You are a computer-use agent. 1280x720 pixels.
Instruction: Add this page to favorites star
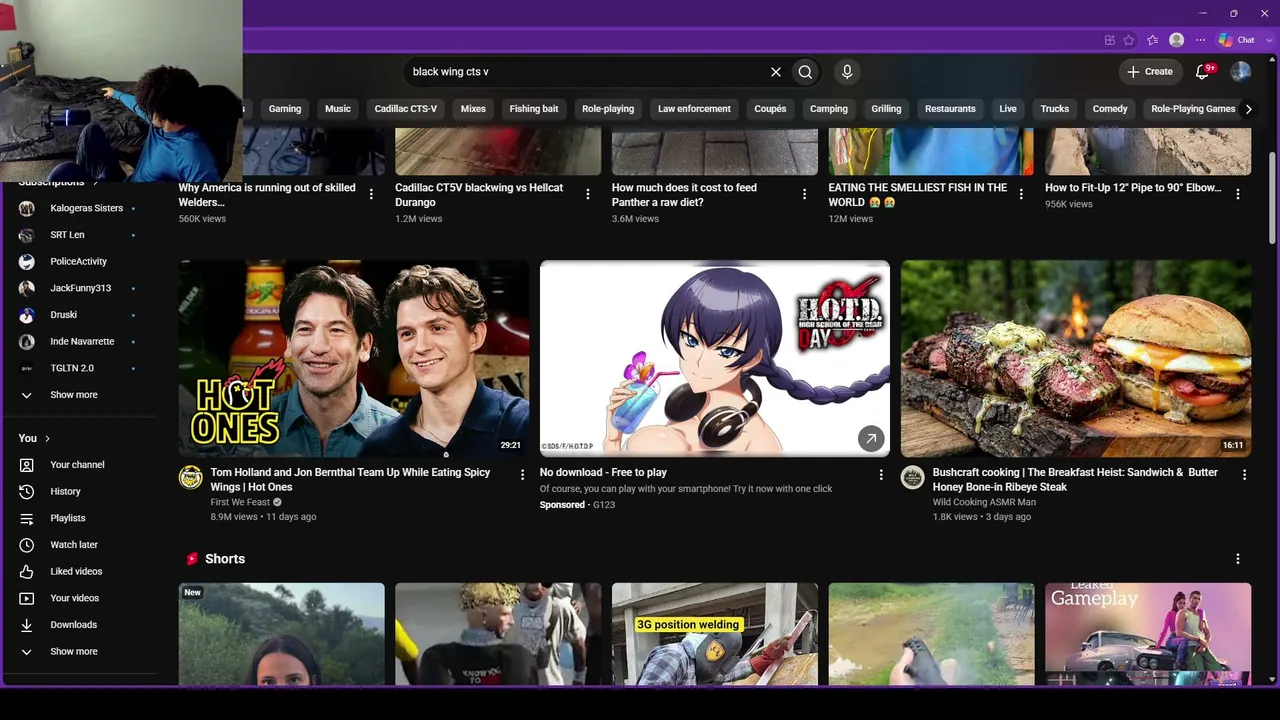coord(1129,40)
